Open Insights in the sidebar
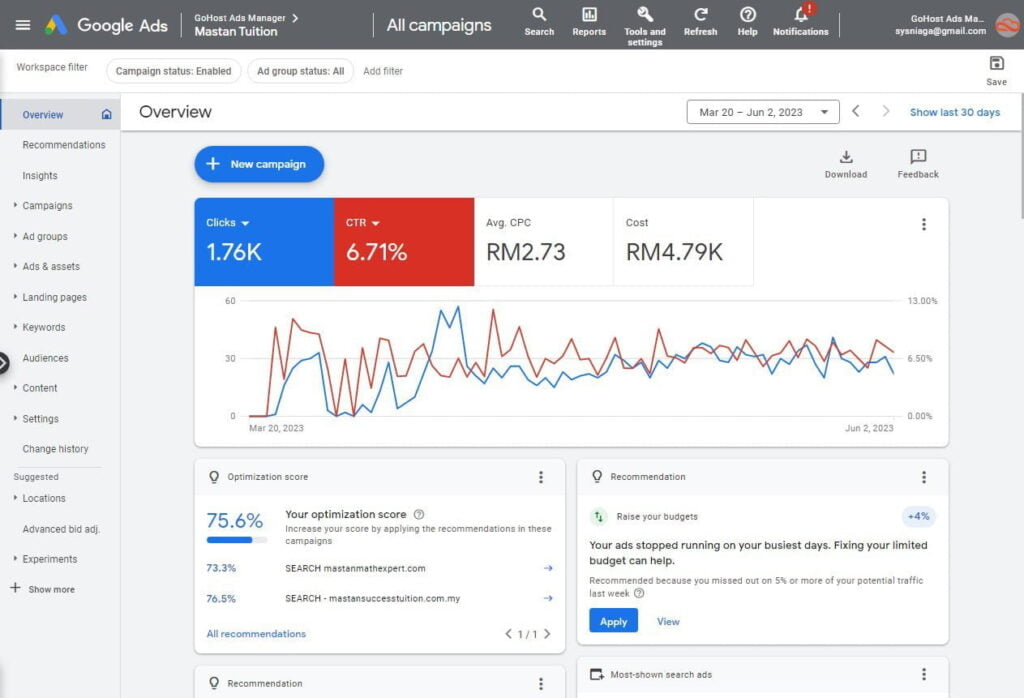Image resolution: width=1024 pixels, height=698 pixels. 40,176
